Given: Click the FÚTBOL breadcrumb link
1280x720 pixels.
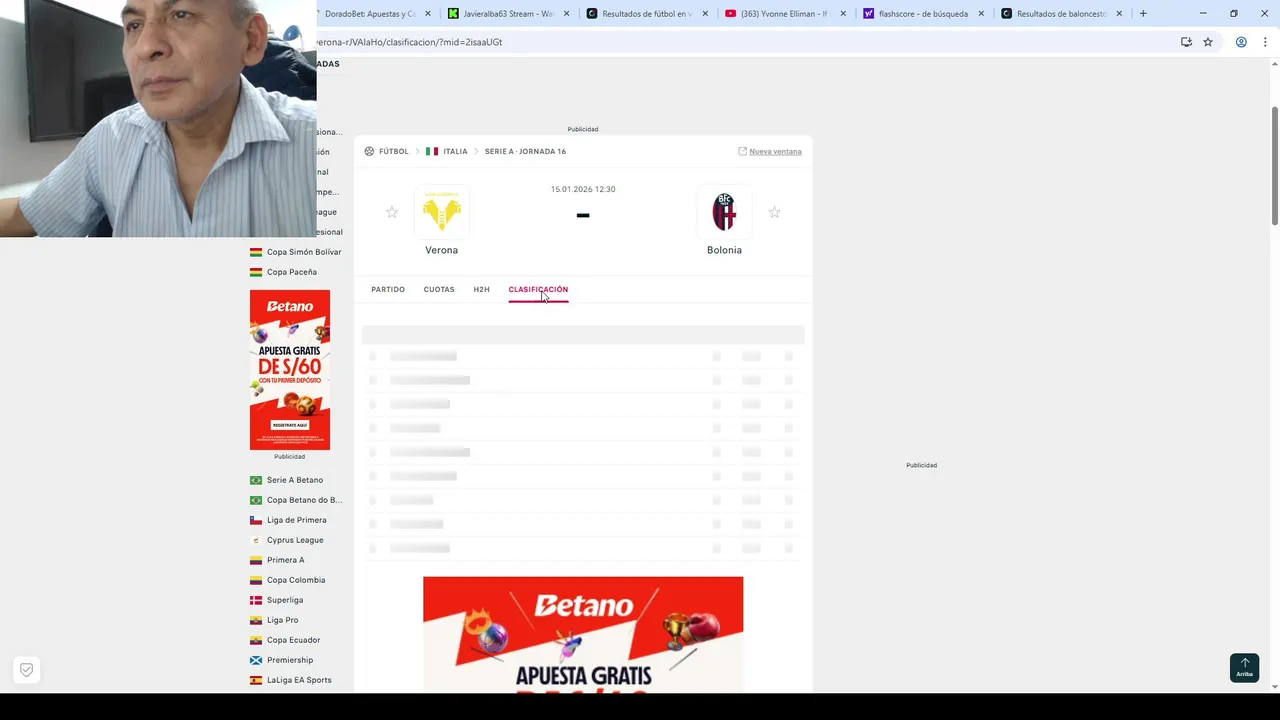Looking at the screenshot, I should tap(394, 151).
